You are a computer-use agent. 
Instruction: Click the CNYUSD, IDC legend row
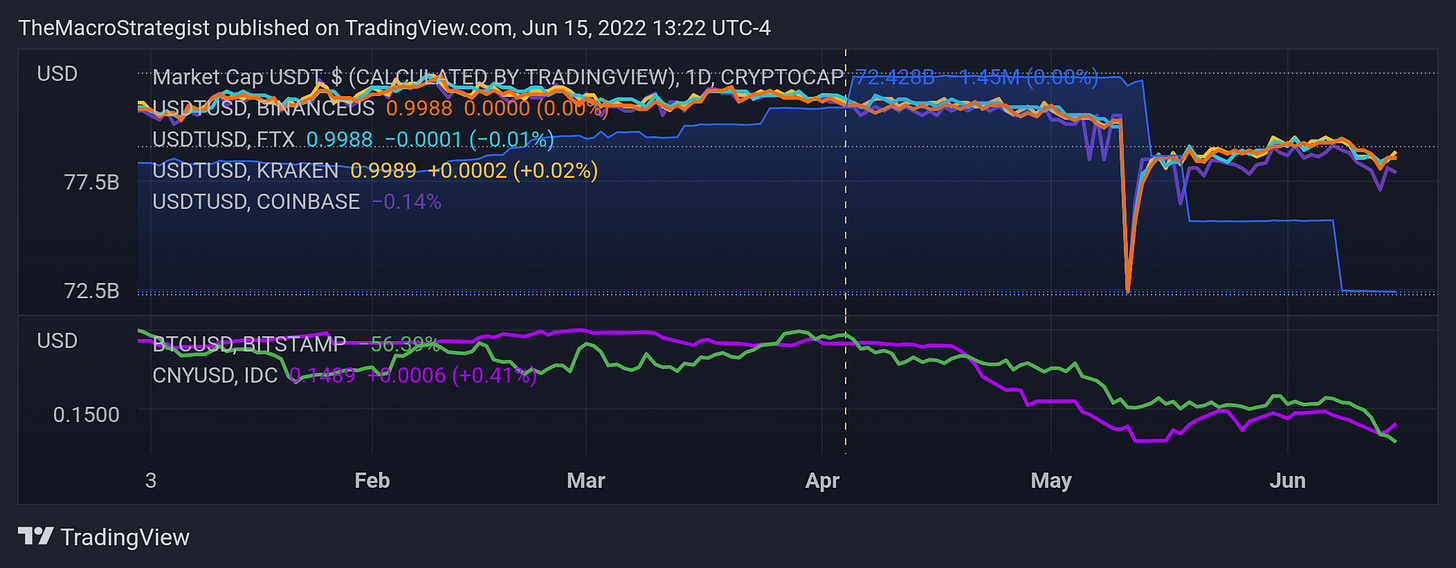pyautogui.click(x=345, y=376)
